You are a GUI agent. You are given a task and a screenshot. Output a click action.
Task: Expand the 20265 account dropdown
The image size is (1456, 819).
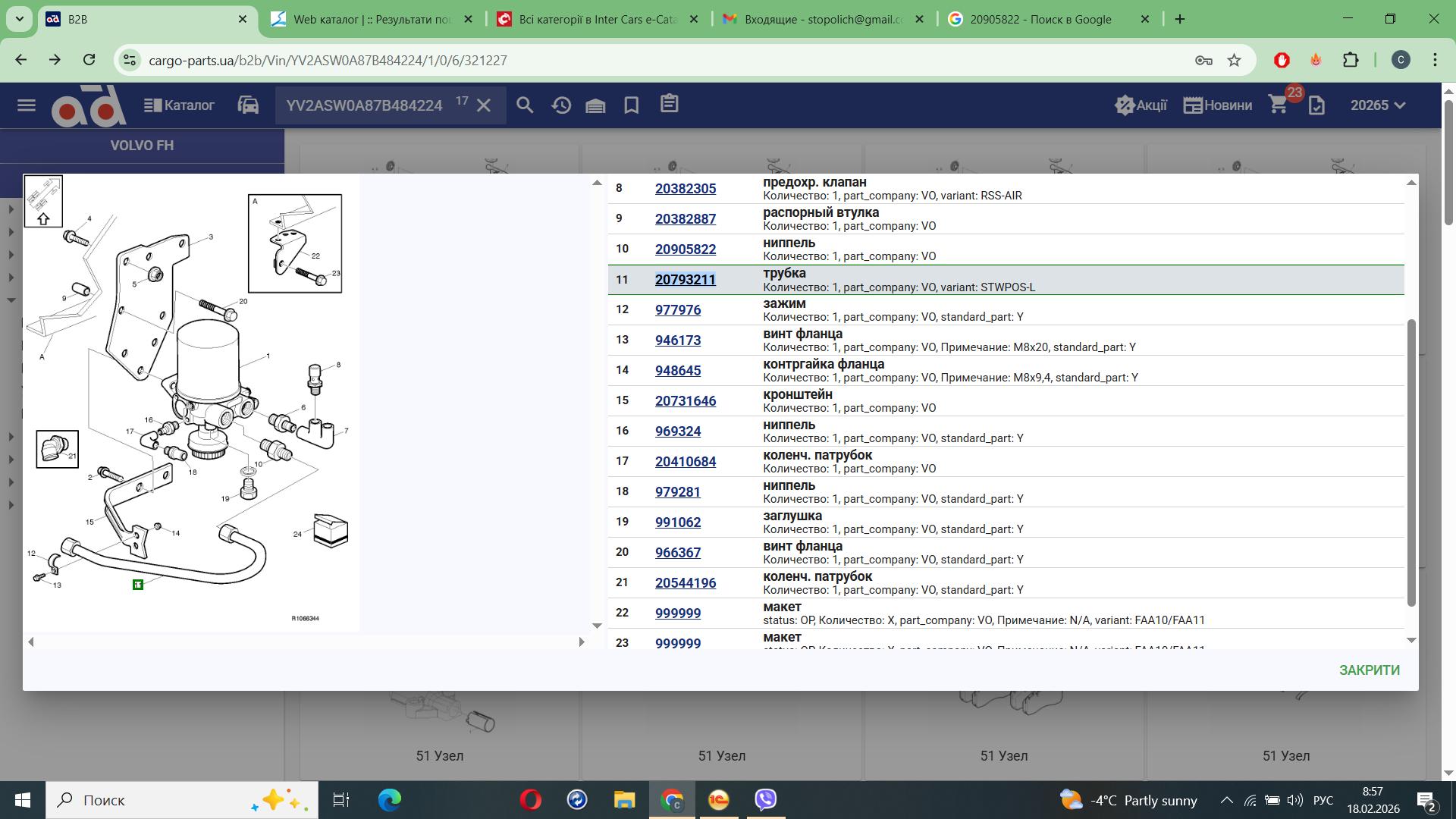coord(1378,105)
